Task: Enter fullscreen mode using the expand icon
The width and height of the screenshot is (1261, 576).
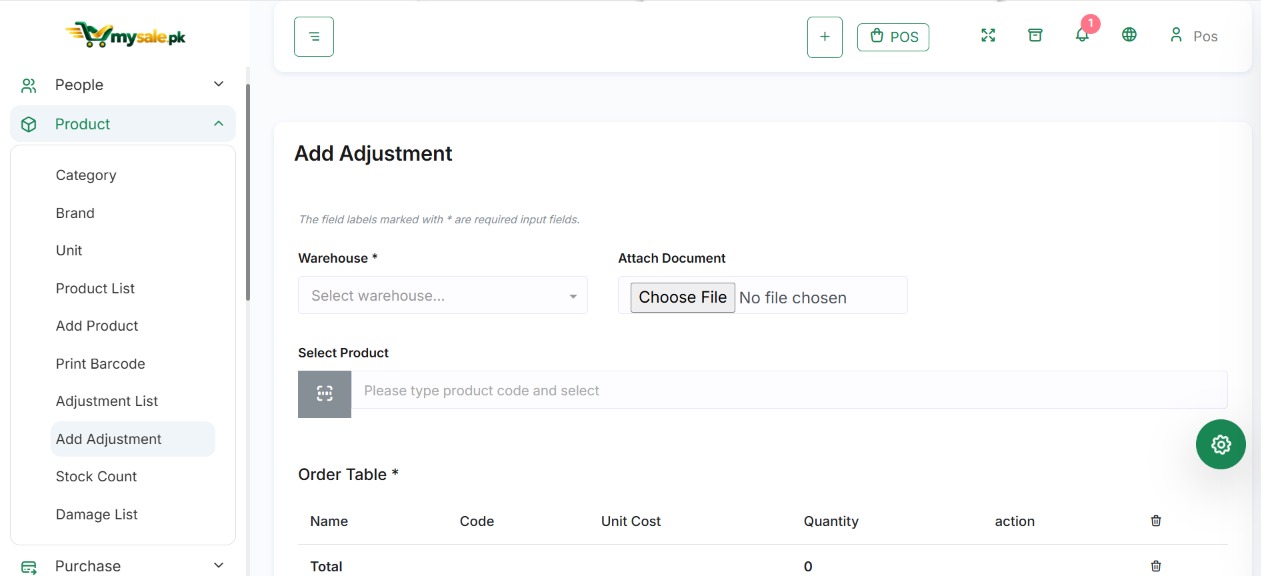Action: 988,35
